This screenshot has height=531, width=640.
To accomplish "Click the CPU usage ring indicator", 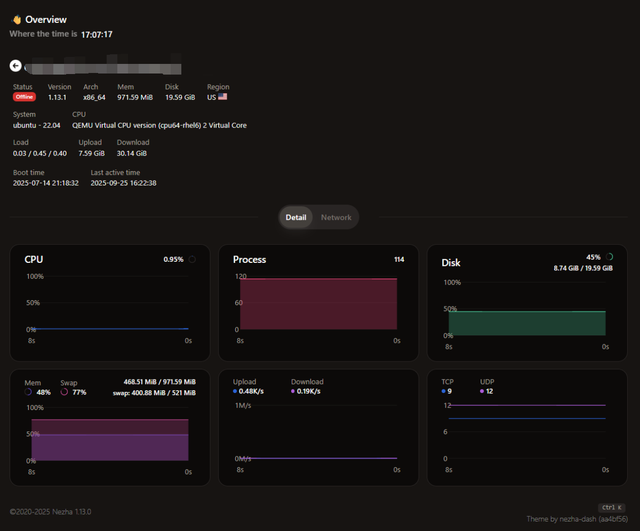I will point(192,259).
